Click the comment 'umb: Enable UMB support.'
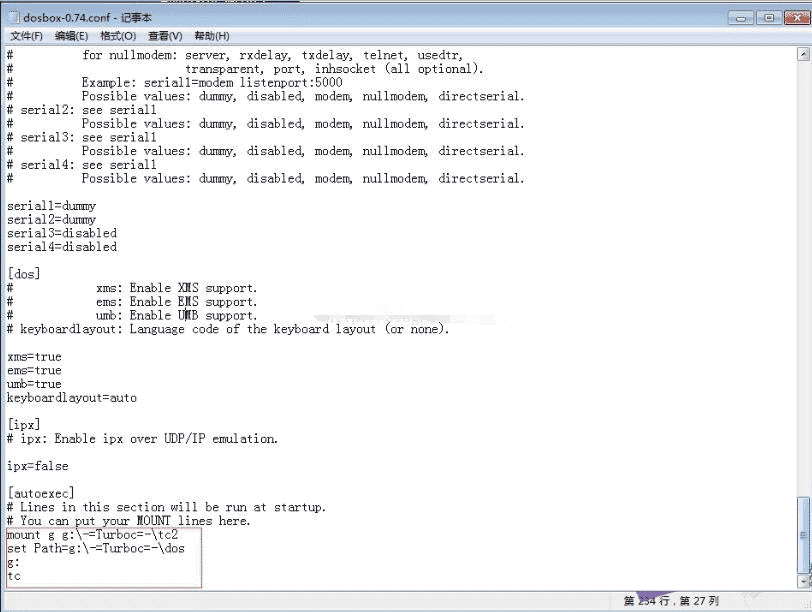The width and height of the screenshot is (812, 612). tap(176, 315)
